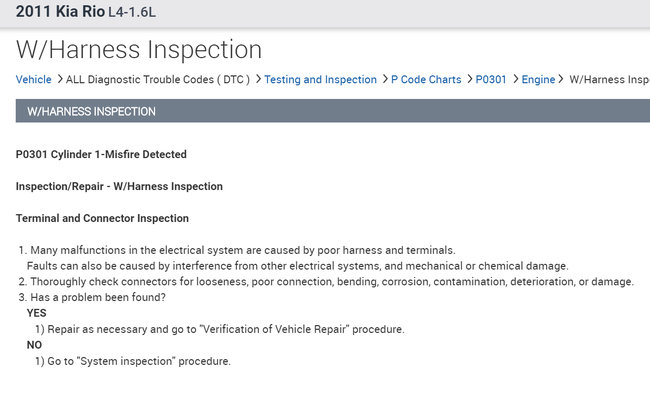
Task: Click the chevron before P Code Charts
Action: [384, 79]
